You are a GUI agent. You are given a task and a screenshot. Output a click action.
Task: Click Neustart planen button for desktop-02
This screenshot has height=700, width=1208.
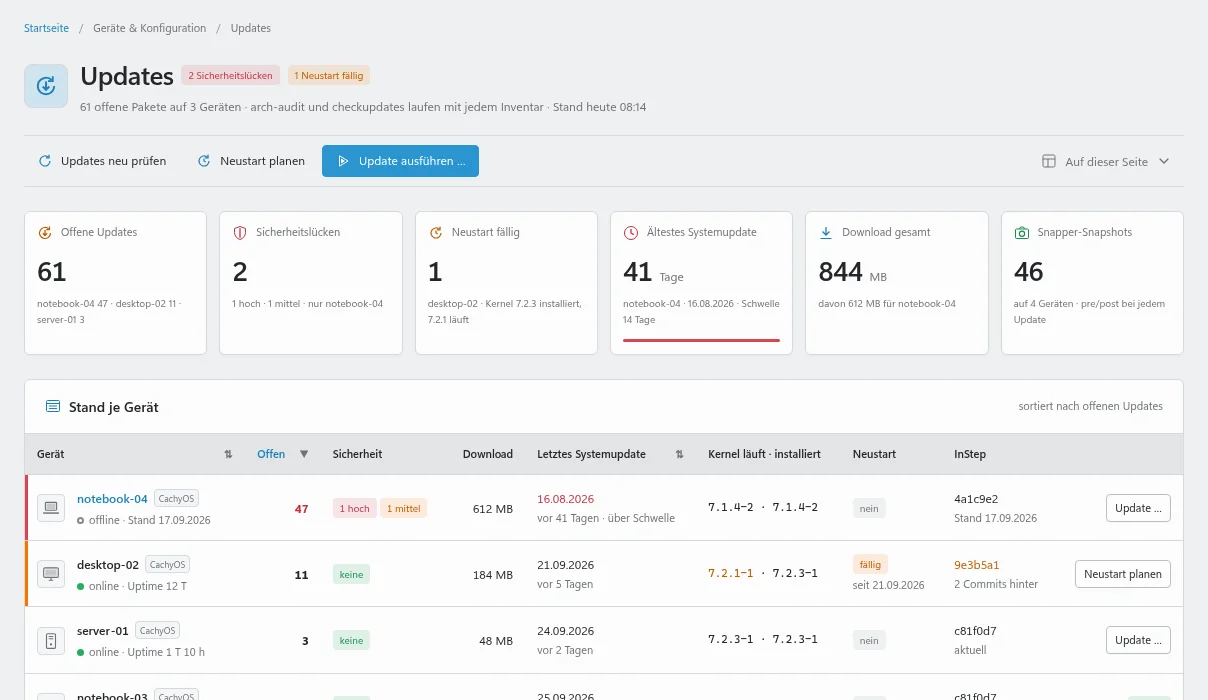(x=1123, y=574)
